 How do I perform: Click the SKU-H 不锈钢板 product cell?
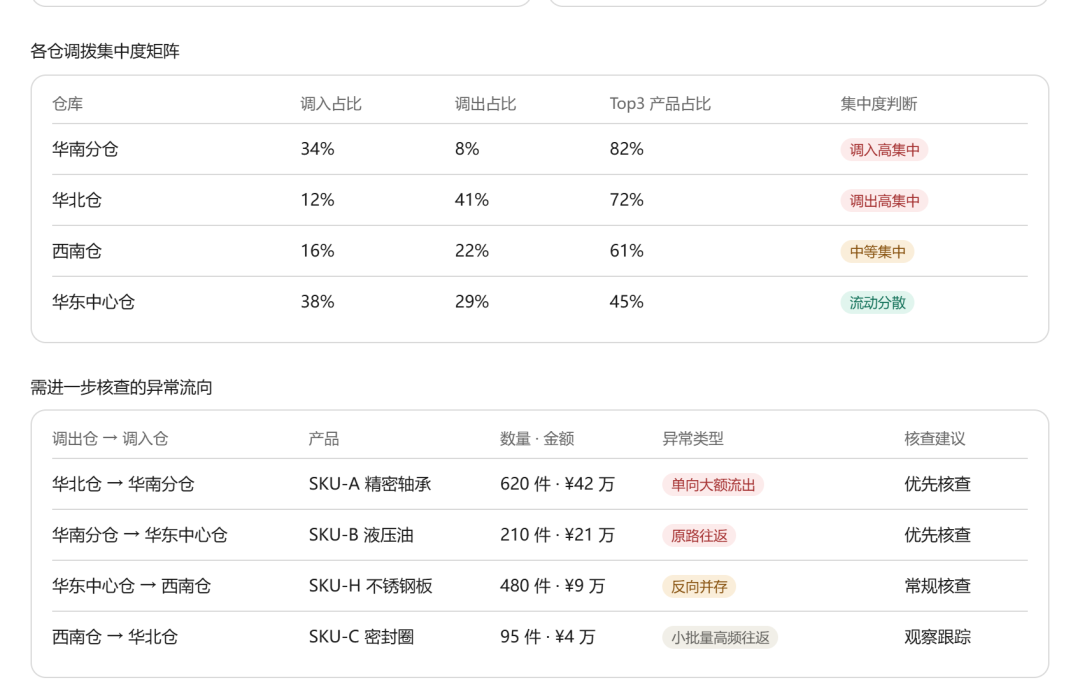[x=371, y=587]
